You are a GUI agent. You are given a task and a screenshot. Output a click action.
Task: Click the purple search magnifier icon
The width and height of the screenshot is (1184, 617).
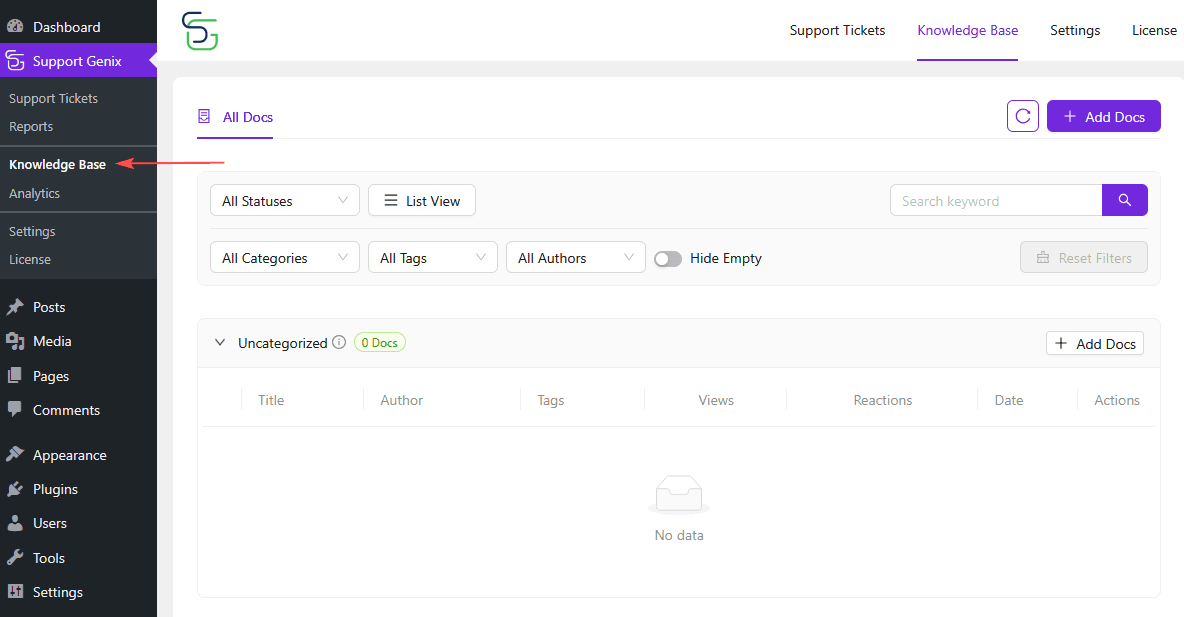tap(1125, 200)
